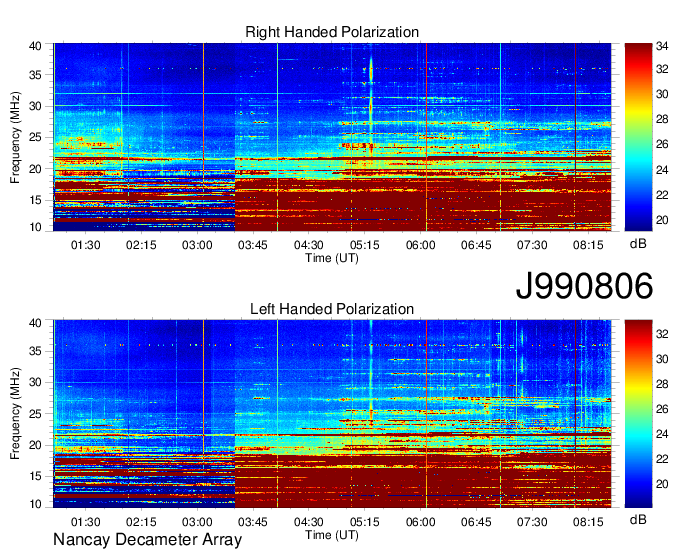Click the 25 MHz tick of Right Handed plot

pos(35,137)
